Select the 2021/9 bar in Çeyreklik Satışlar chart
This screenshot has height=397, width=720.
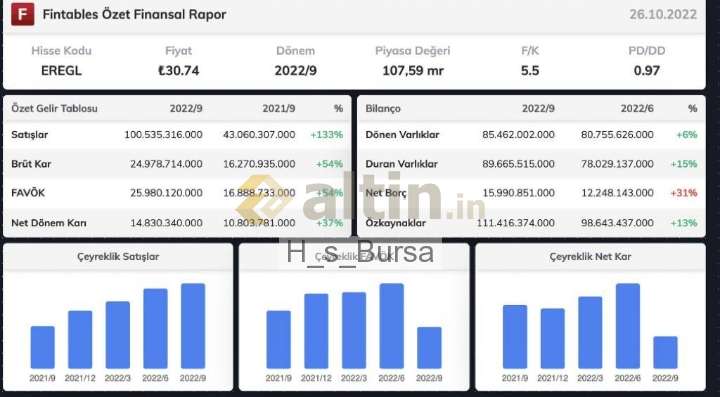43,347
